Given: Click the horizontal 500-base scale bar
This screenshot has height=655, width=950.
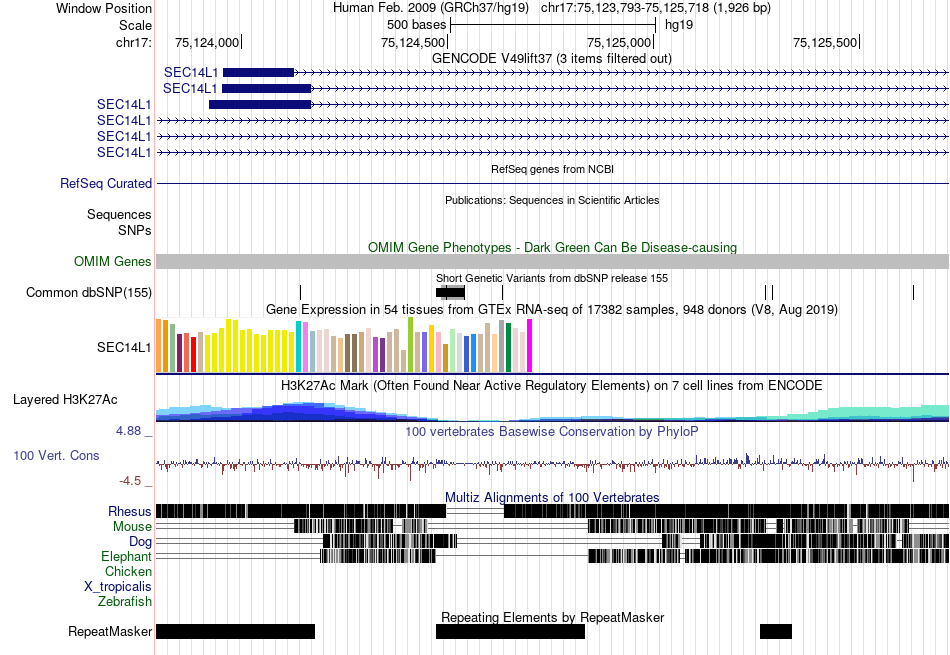Looking at the screenshot, I should coord(553,25).
